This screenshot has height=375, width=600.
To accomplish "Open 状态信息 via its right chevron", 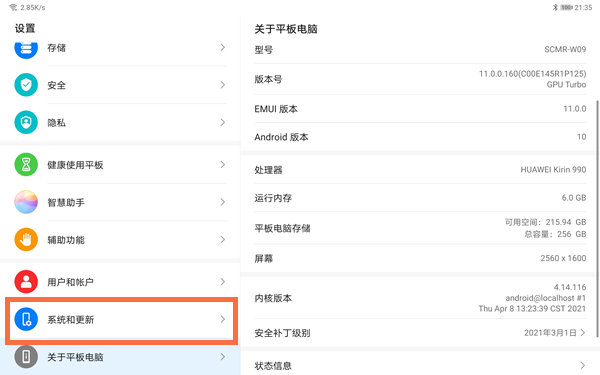I will tap(582, 365).
